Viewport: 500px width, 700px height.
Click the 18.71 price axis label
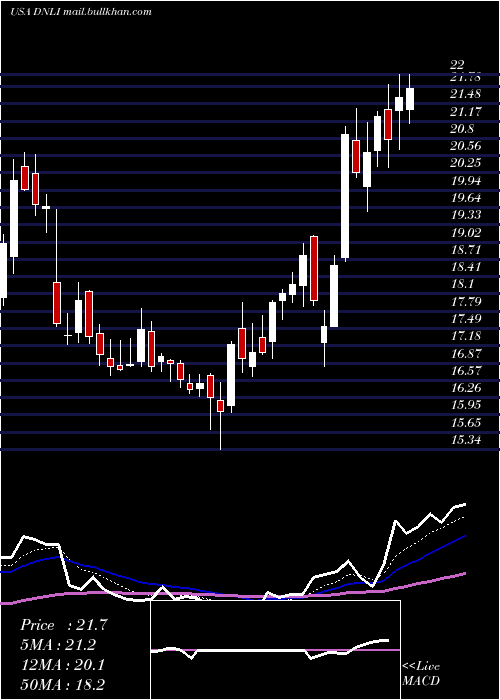tap(466, 250)
